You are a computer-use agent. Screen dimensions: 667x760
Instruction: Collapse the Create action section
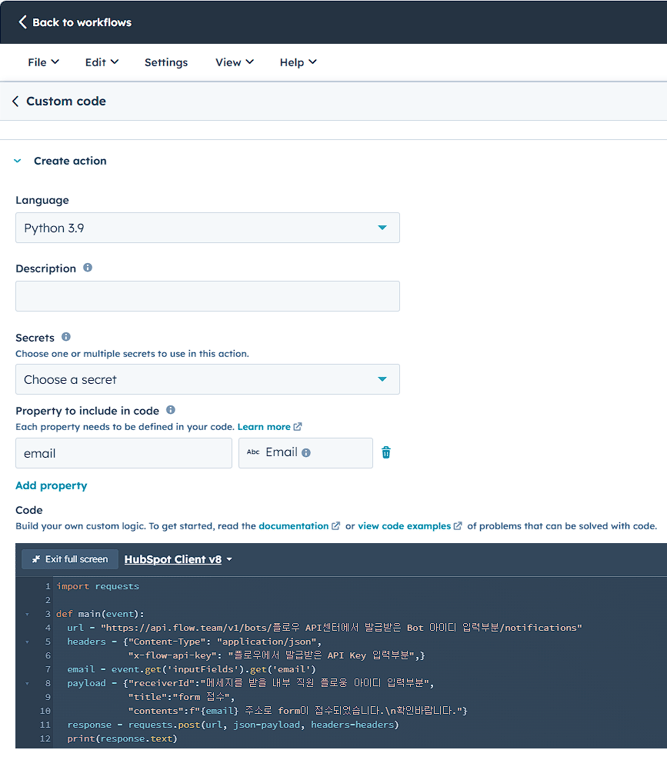(x=17, y=161)
